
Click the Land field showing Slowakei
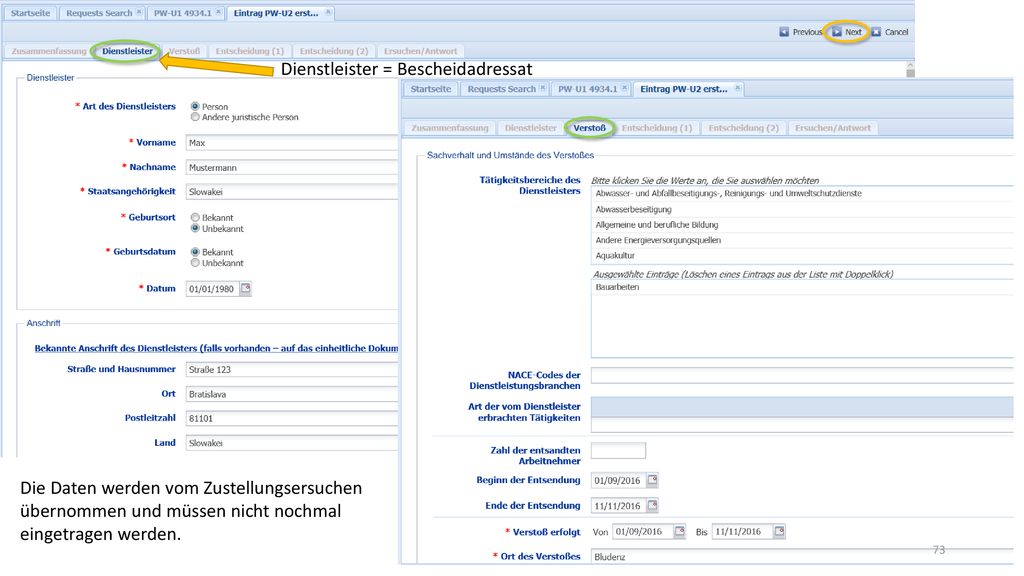(x=292, y=443)
